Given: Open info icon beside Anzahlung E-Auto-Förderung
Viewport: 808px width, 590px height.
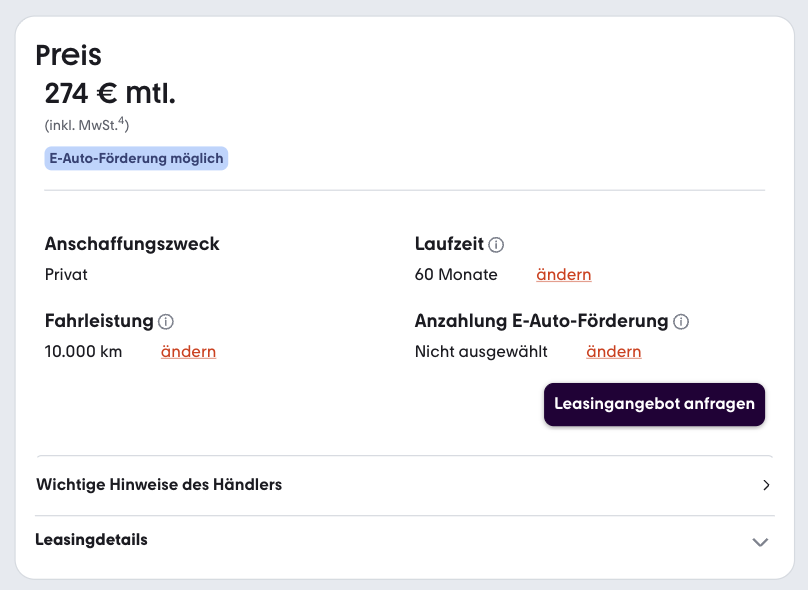Looking at the screenshot, I should tap(681, 322).
